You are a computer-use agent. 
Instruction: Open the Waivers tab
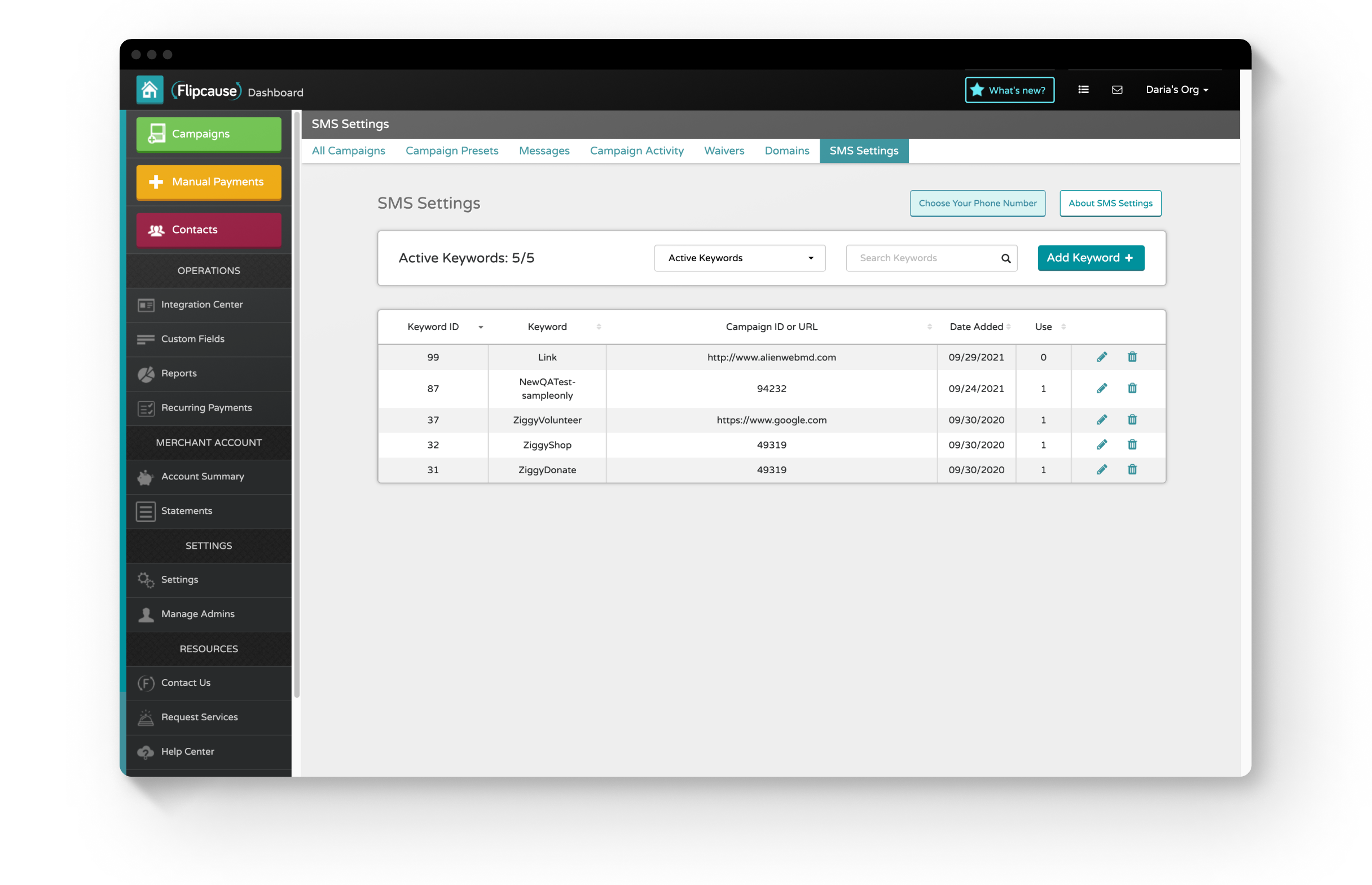pyautogui.click(x=724, y=151)
